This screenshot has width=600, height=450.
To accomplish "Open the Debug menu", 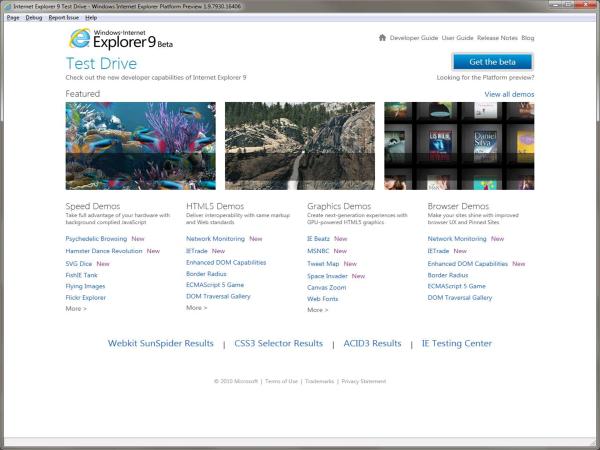I will [x=34, y=18].
